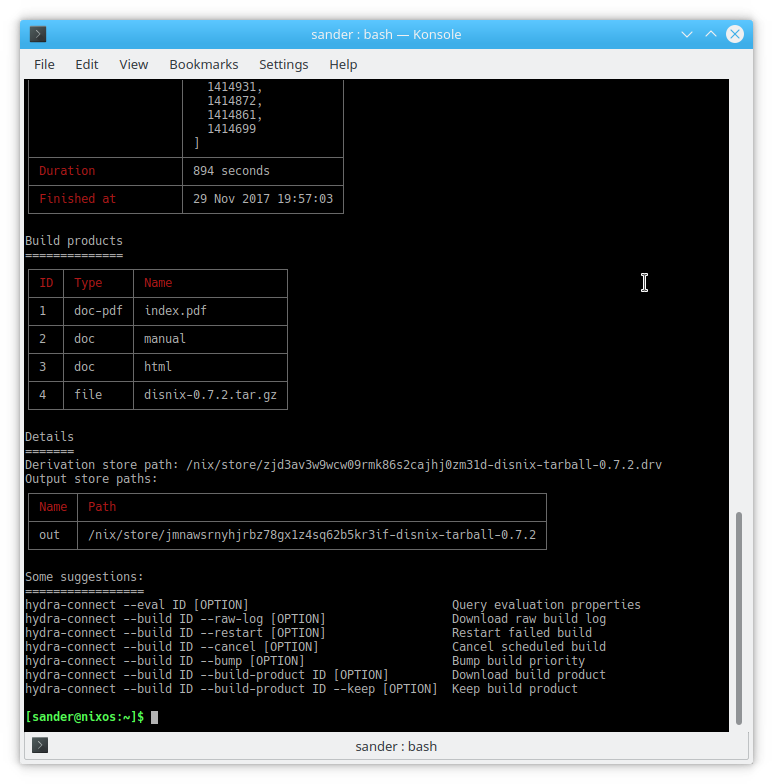This screenshot has height=784, width=773.
Task: Click the '--raw-log' suggestion command
Action: click(x=176, y=619)
